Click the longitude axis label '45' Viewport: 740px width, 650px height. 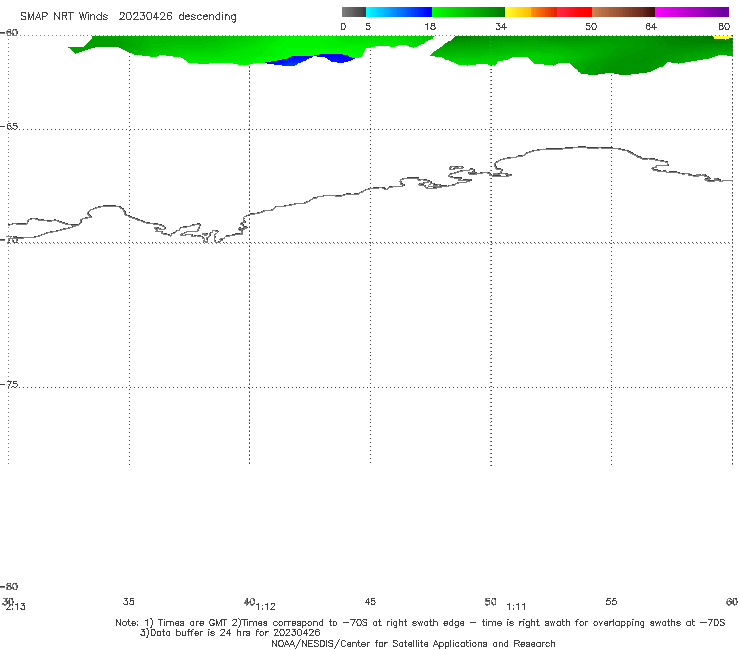pos(370,601)
